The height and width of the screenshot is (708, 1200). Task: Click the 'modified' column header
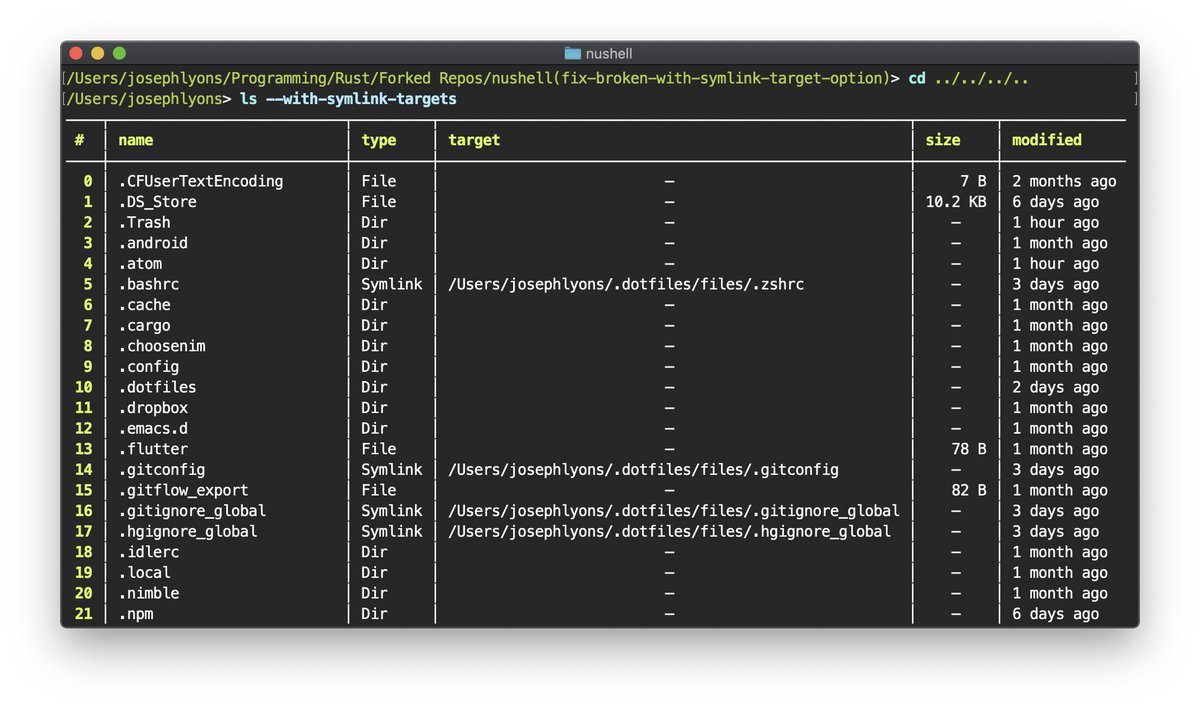tap(1047, 140)
